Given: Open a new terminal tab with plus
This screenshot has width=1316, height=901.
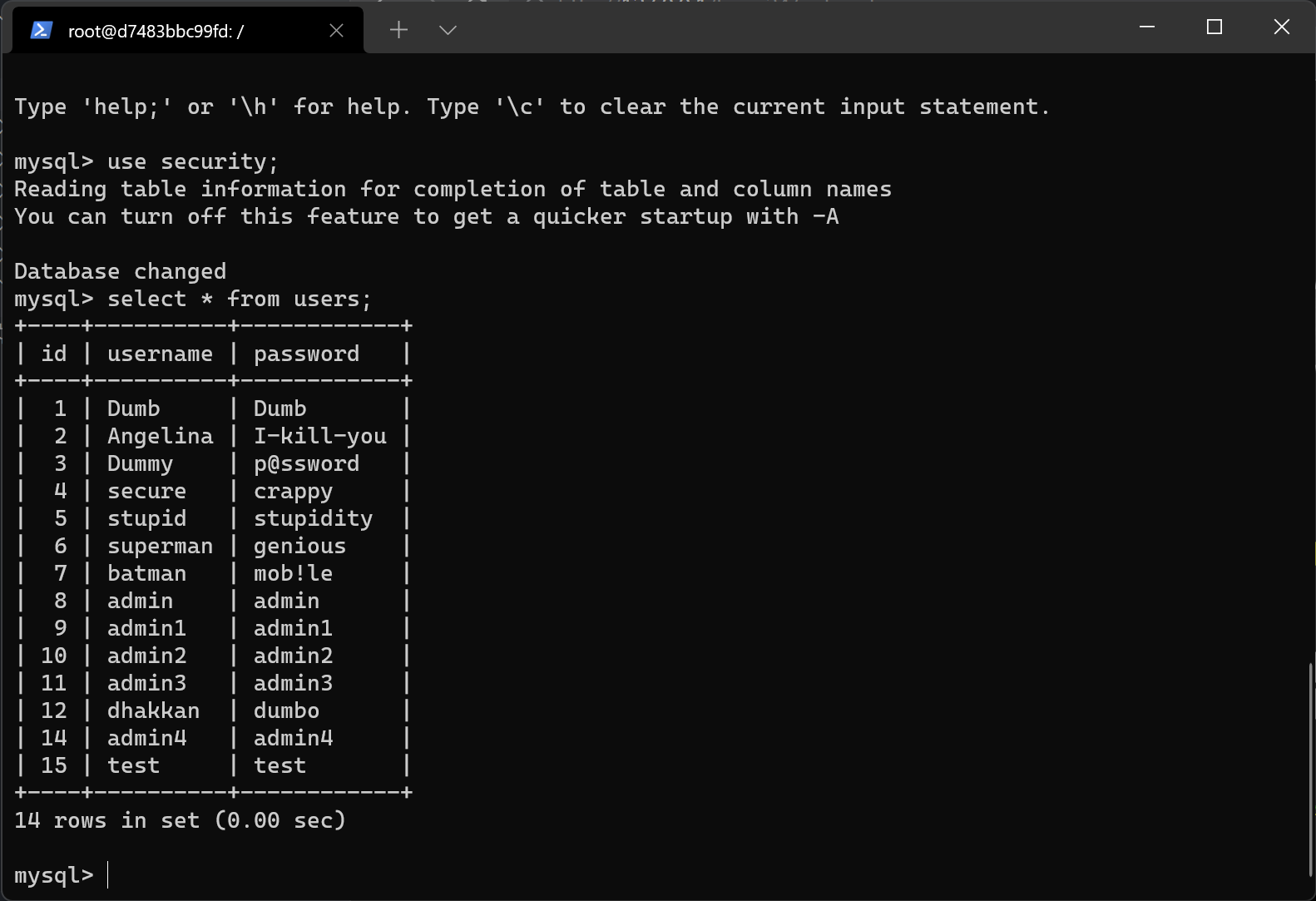Looking at the screenshot, I should pyautogui.click(x=398, y=30).
